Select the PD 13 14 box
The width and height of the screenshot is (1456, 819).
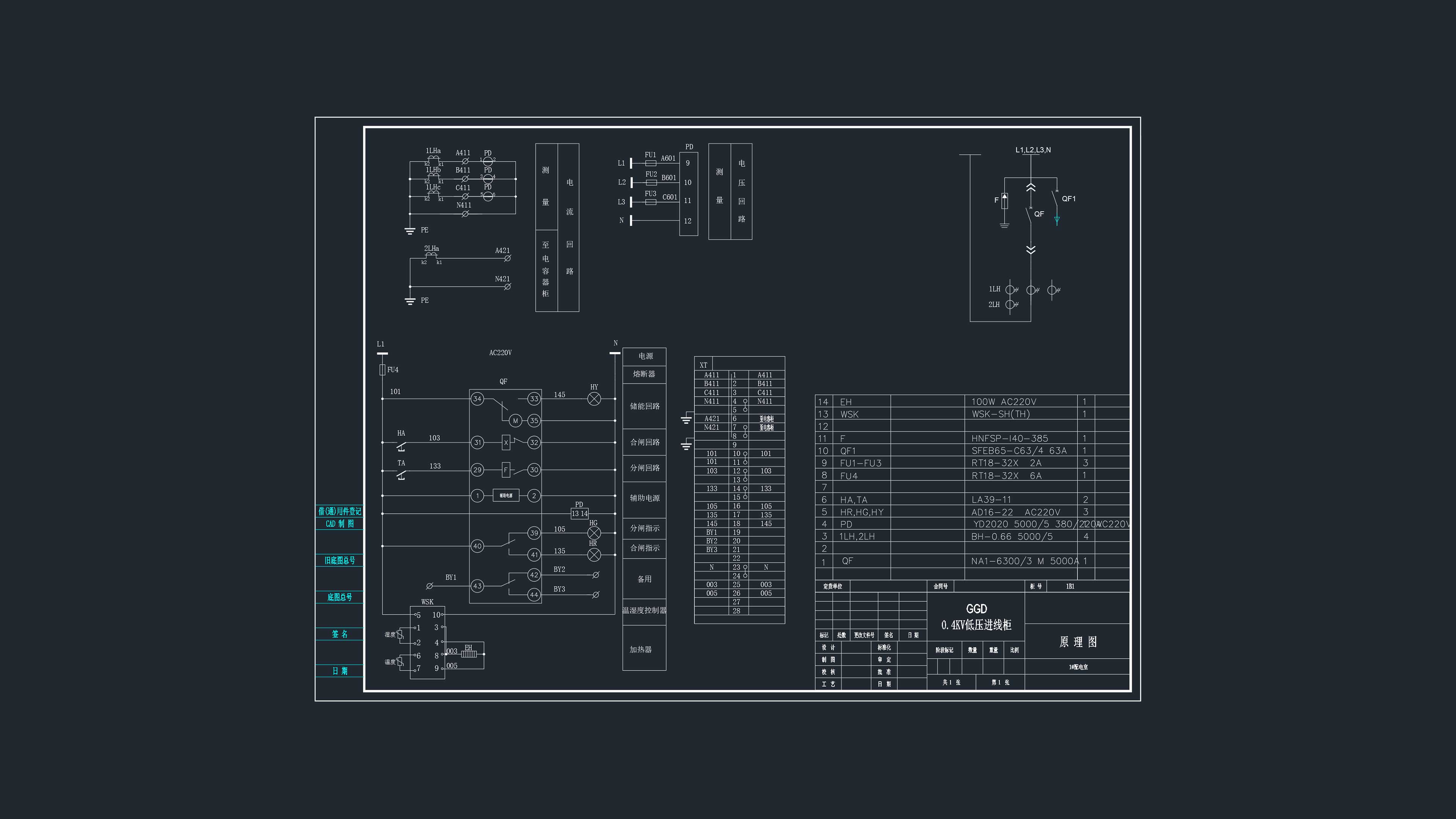(x=579, y=513)
